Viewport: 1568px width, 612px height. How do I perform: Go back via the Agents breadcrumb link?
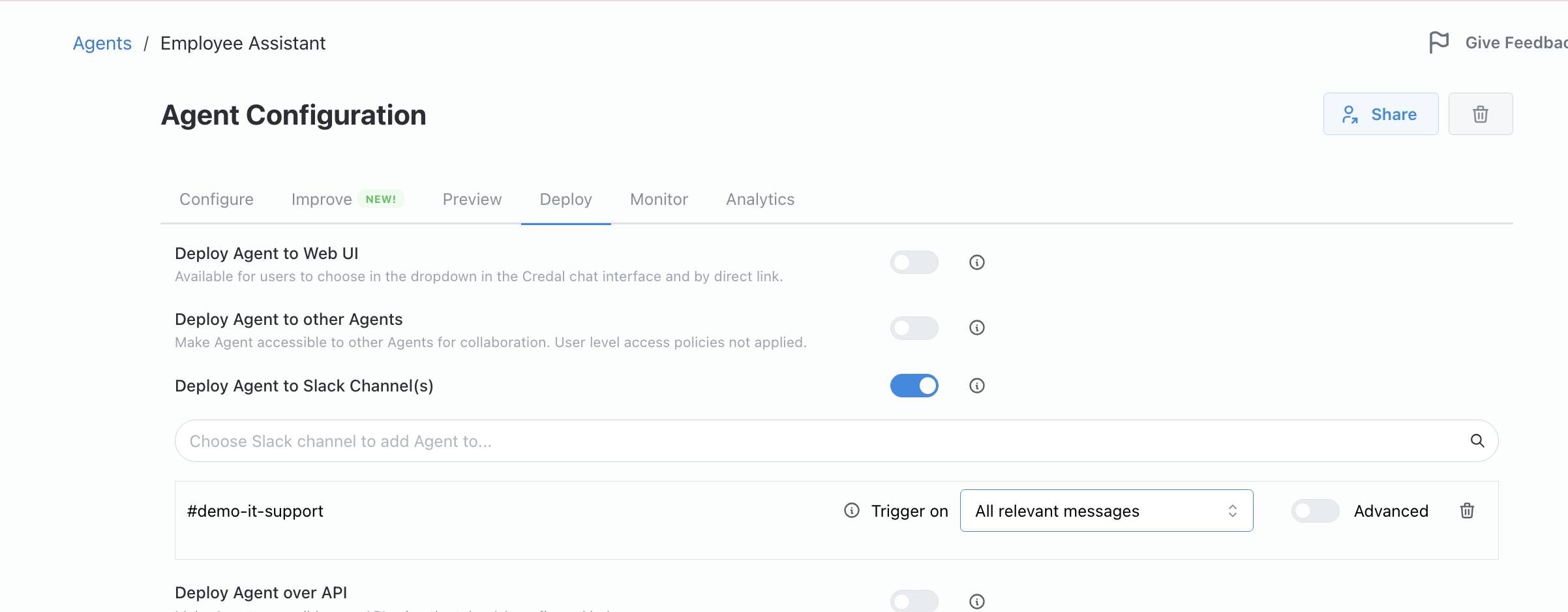click(102, 42)
